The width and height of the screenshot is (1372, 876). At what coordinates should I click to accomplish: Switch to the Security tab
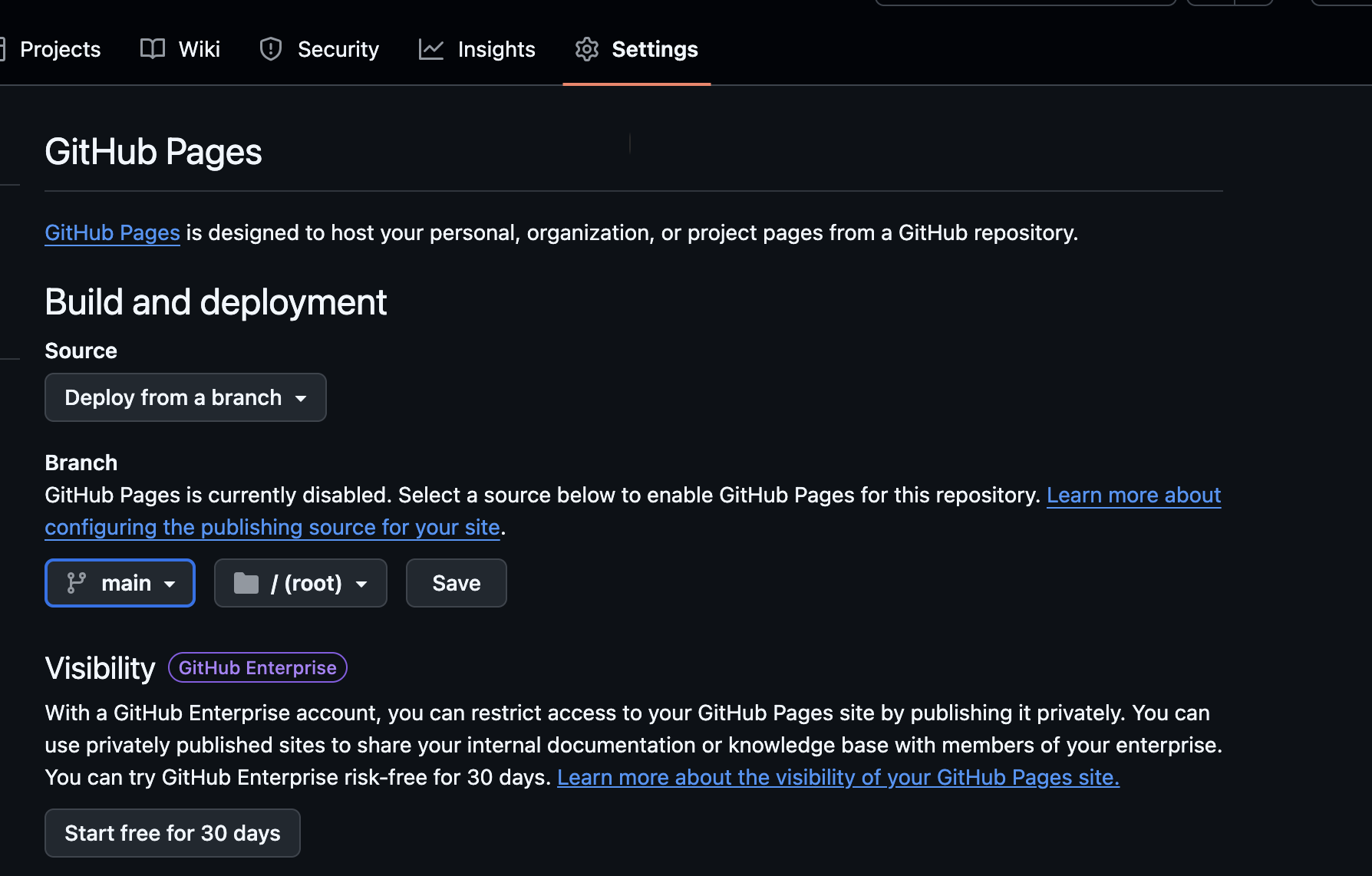tap(319, 49)
